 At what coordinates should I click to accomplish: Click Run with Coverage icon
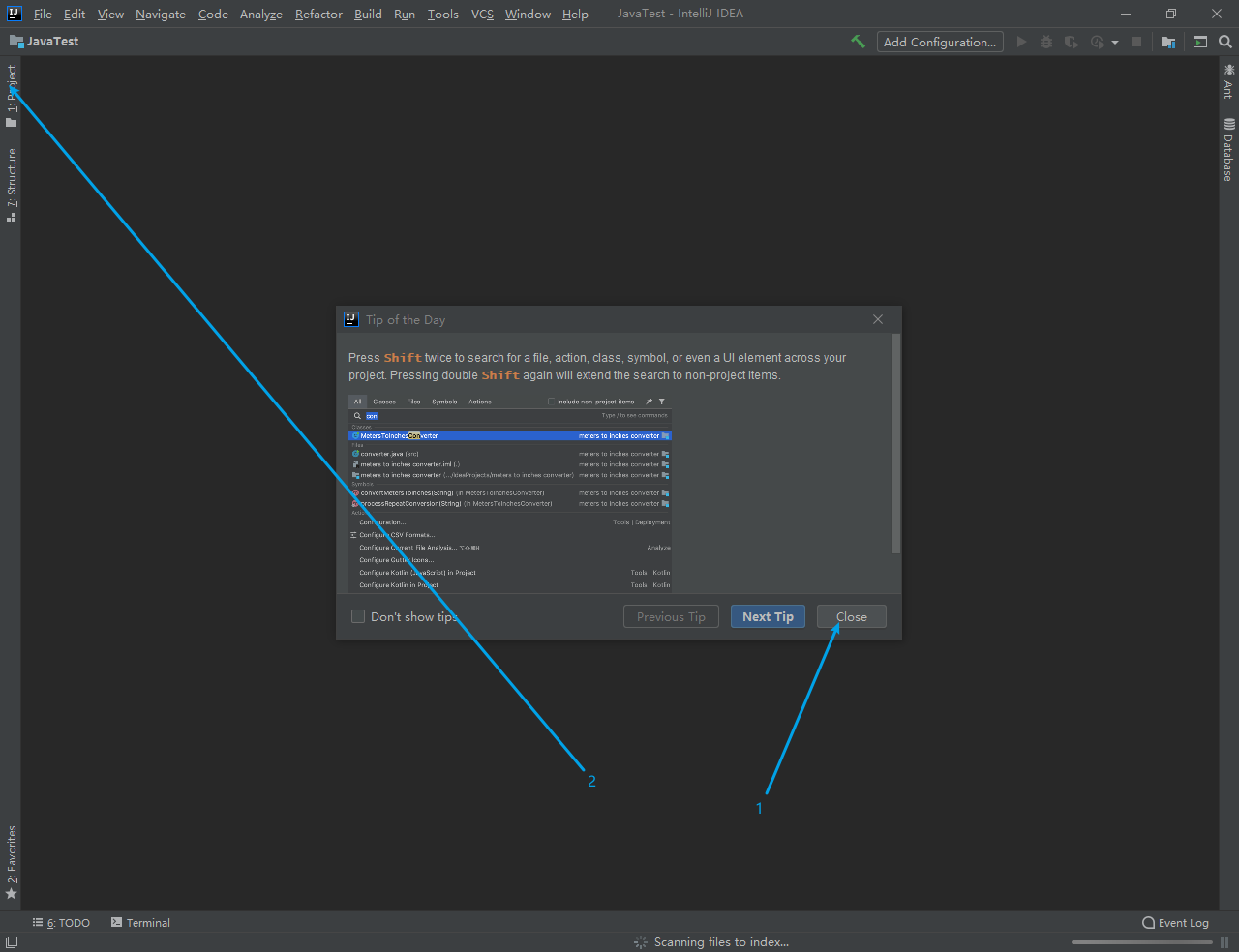[x=1071, y=42]
